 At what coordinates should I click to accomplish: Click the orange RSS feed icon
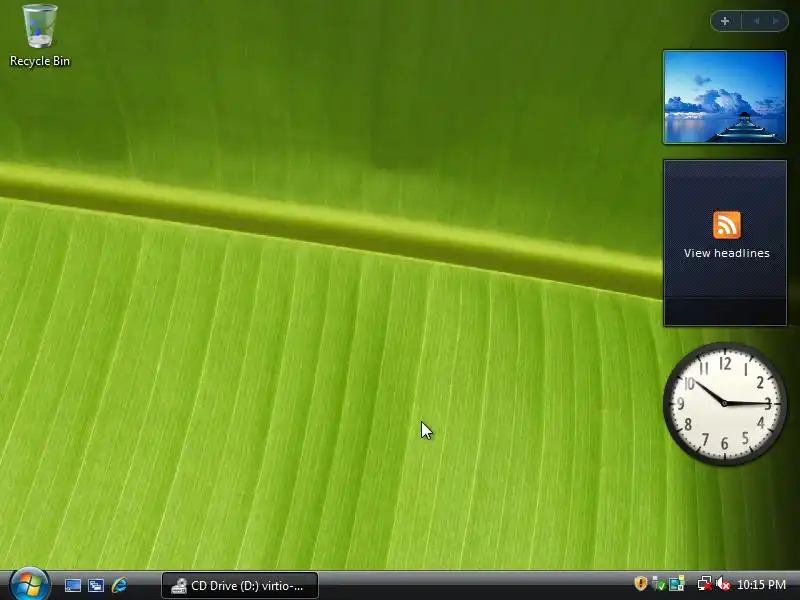[x=727, y=224]
